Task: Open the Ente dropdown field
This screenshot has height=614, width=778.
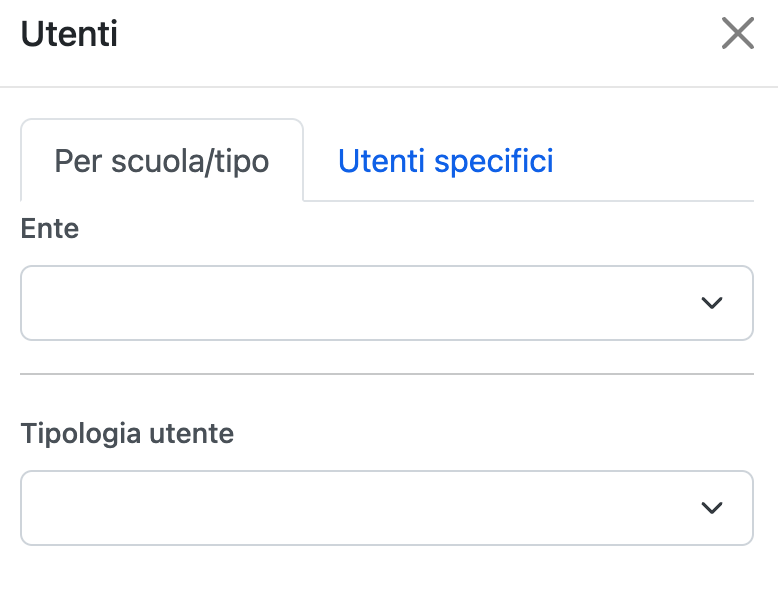Action: pyautogui.click(x=386, y=303)
